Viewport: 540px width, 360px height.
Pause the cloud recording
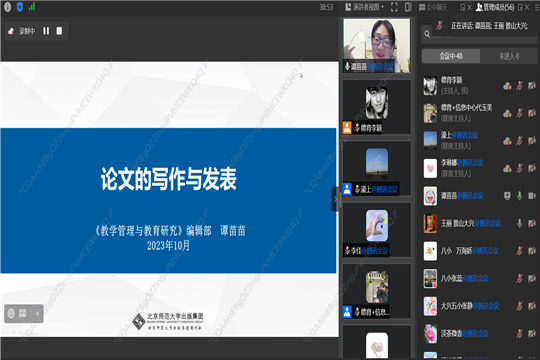(x=46, y=31)
